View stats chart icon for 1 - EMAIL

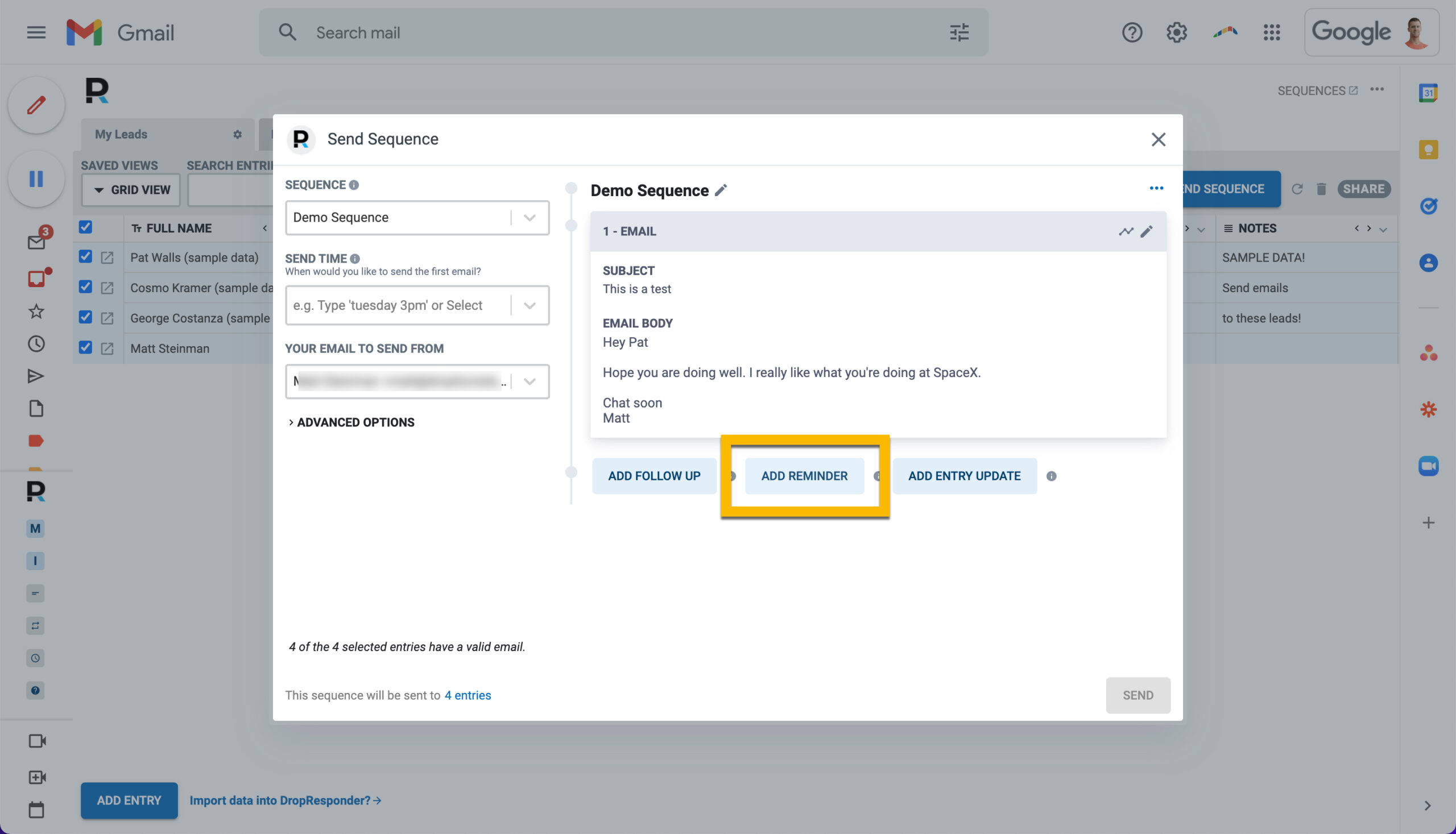pos(1126,231)
